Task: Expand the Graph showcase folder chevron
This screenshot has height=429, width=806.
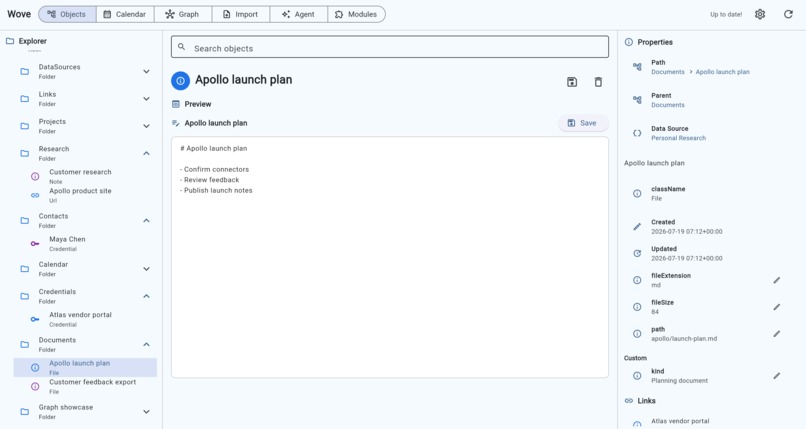Action: pyautogui.click(x=146, y=412)
